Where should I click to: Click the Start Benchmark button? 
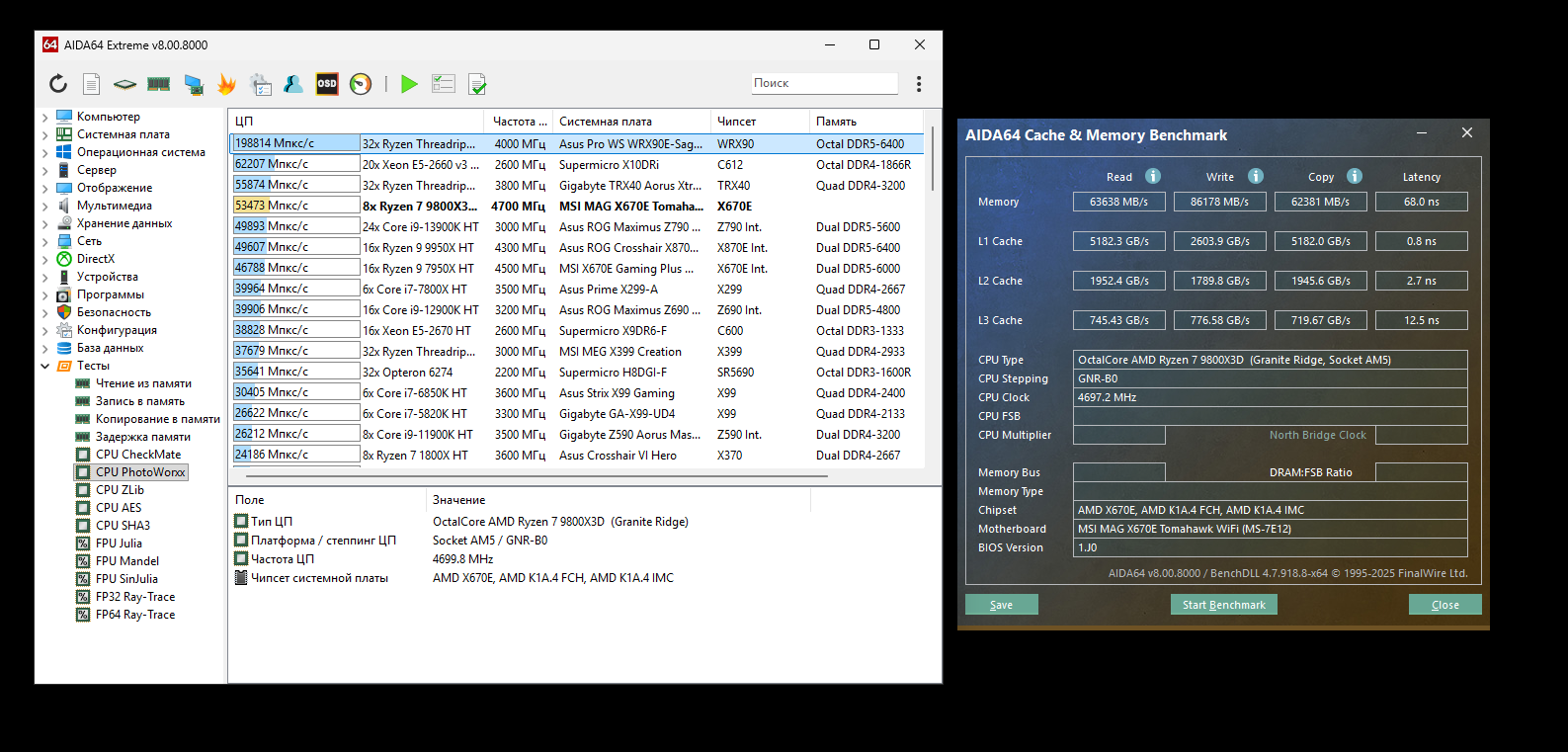(1223, 605)
